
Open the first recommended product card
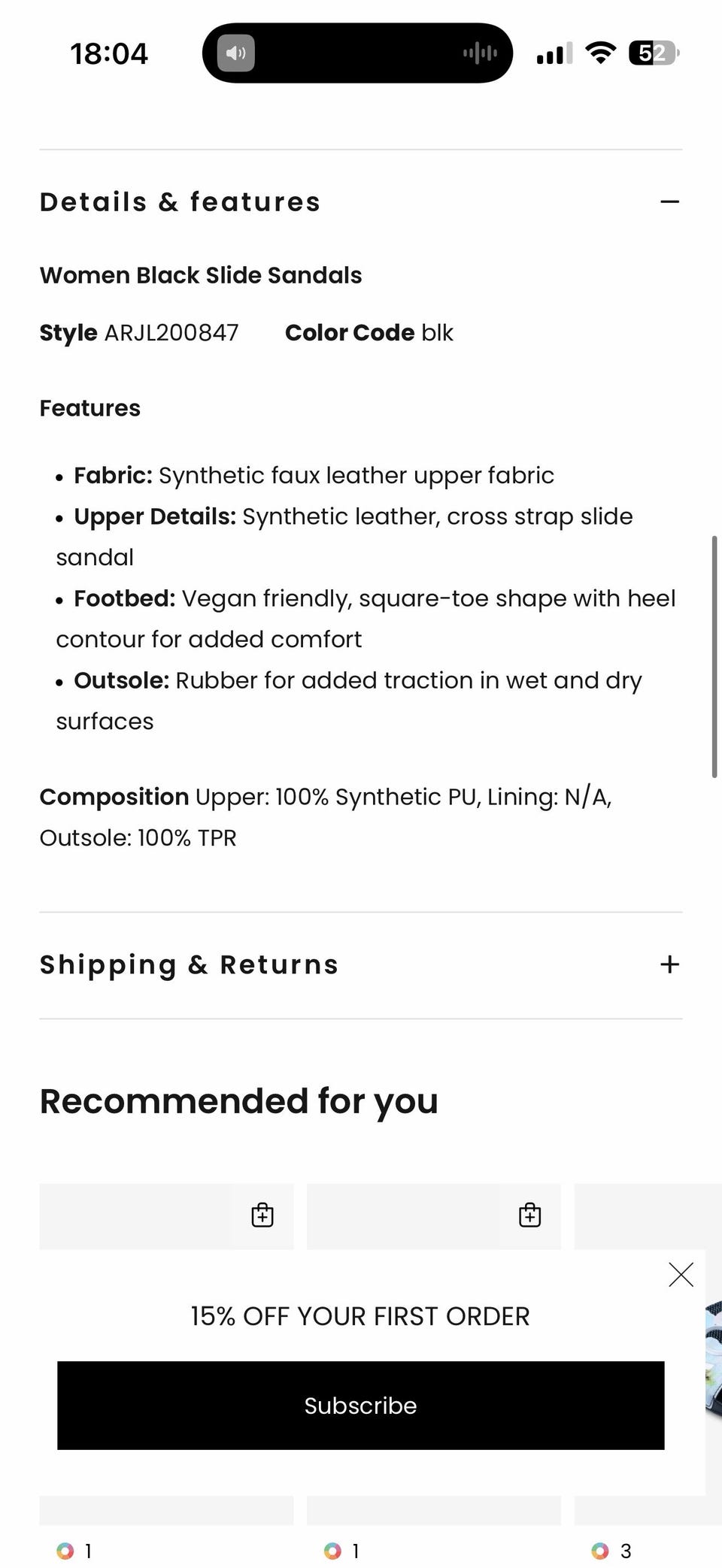click(x=166, y=1216)
